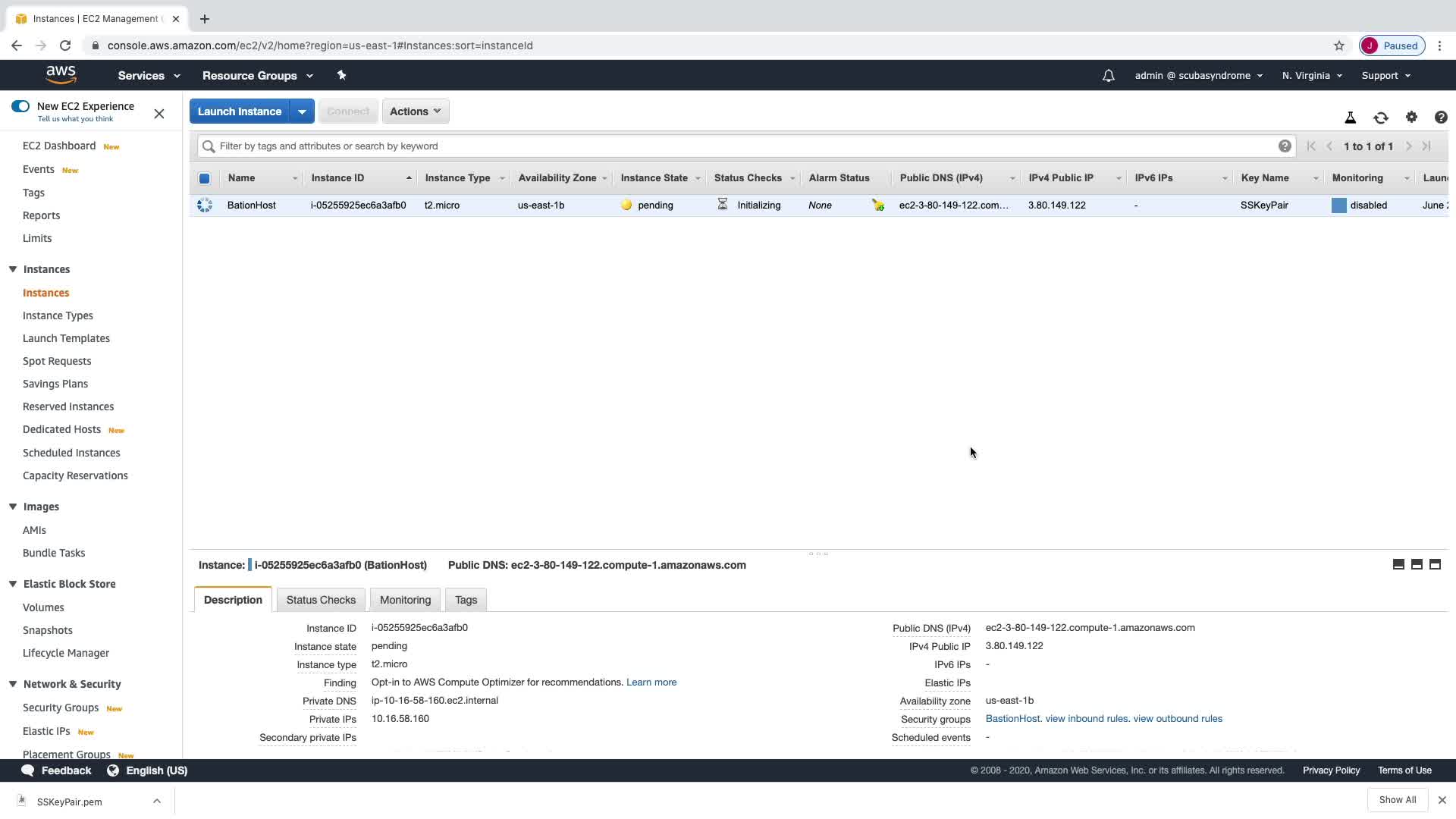Click the view inbound rules link

pos(1087,719)
